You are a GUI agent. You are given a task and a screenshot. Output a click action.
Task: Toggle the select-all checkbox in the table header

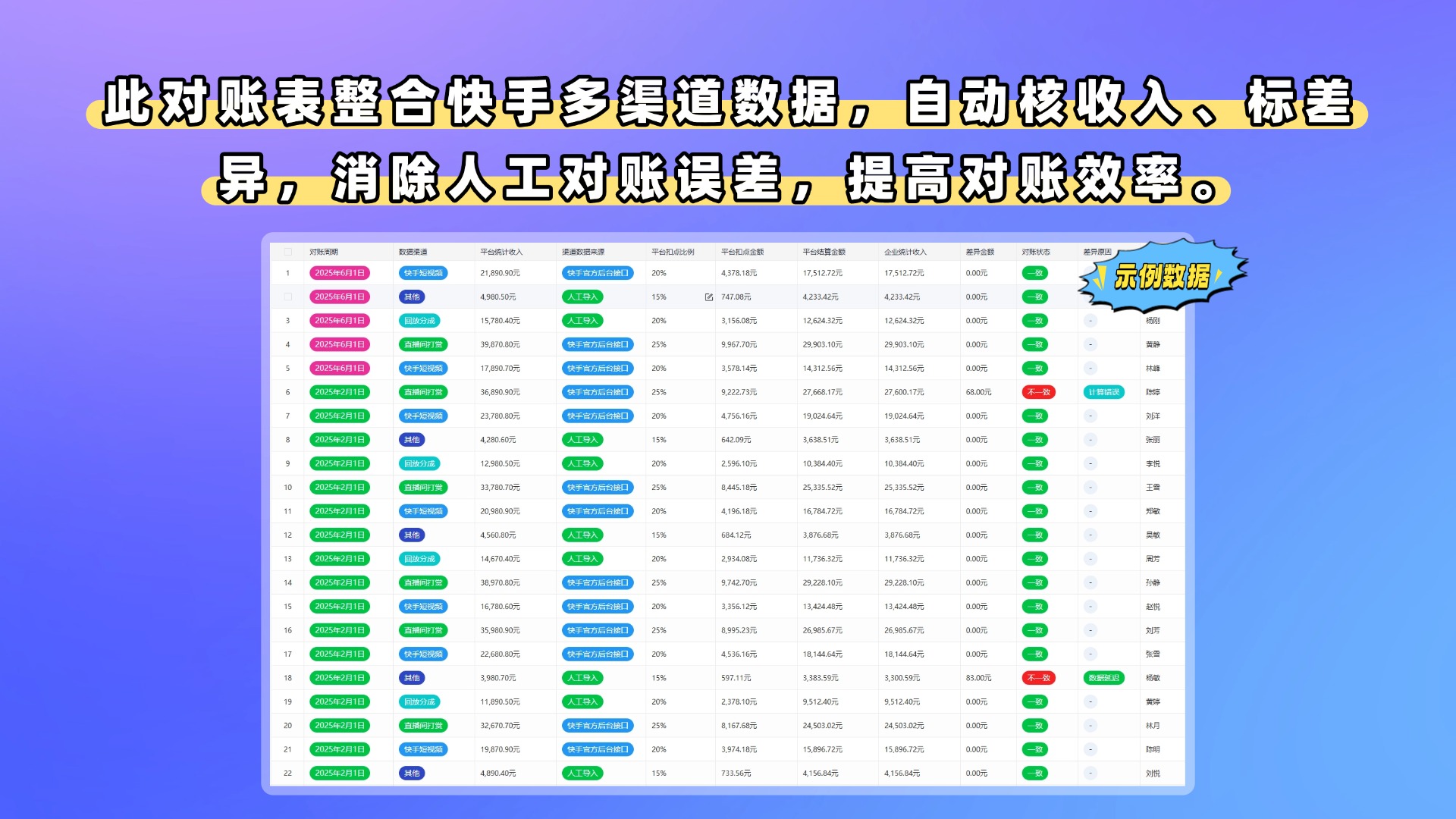tap(288, 252)
